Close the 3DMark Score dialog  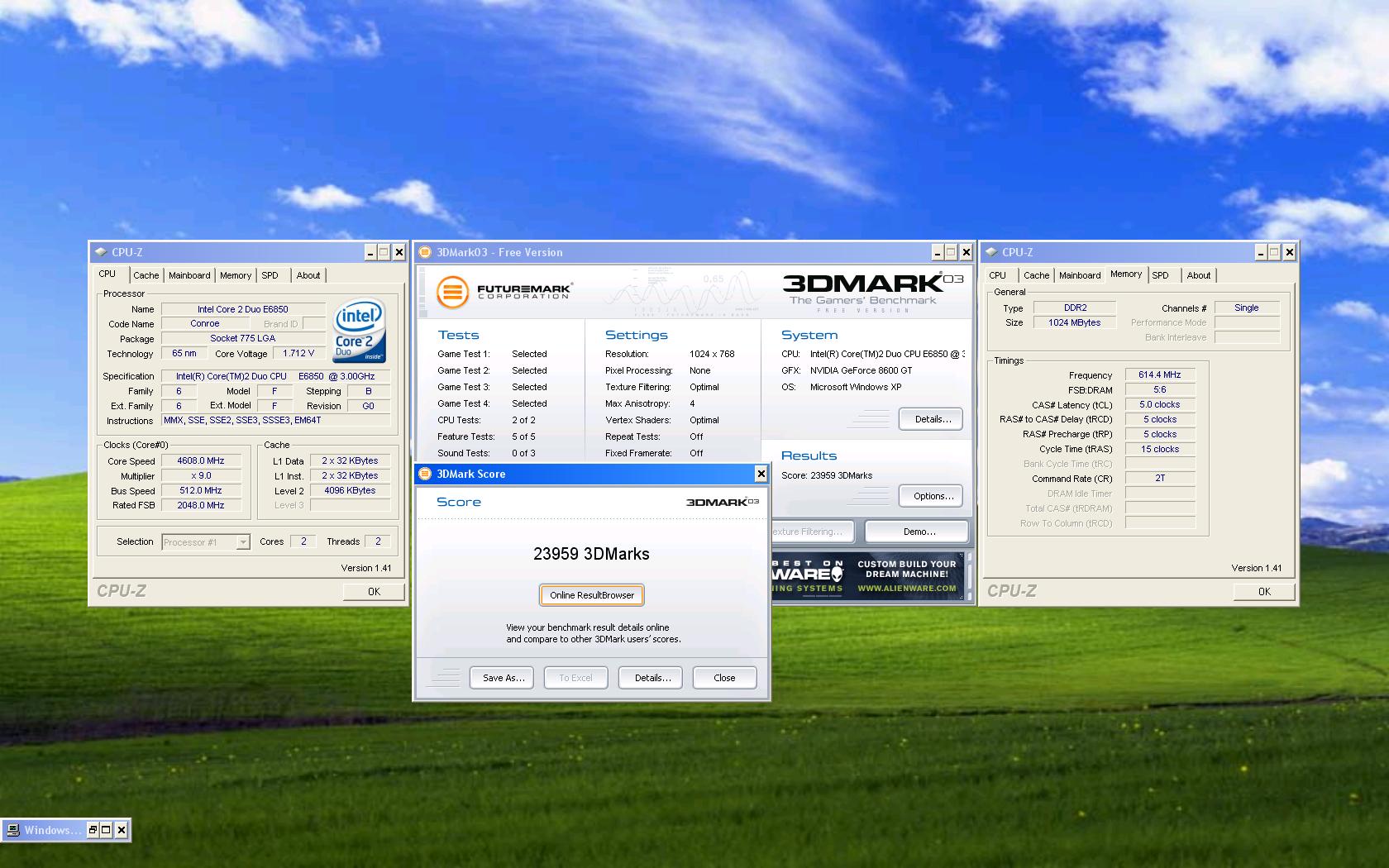(761, 474)
